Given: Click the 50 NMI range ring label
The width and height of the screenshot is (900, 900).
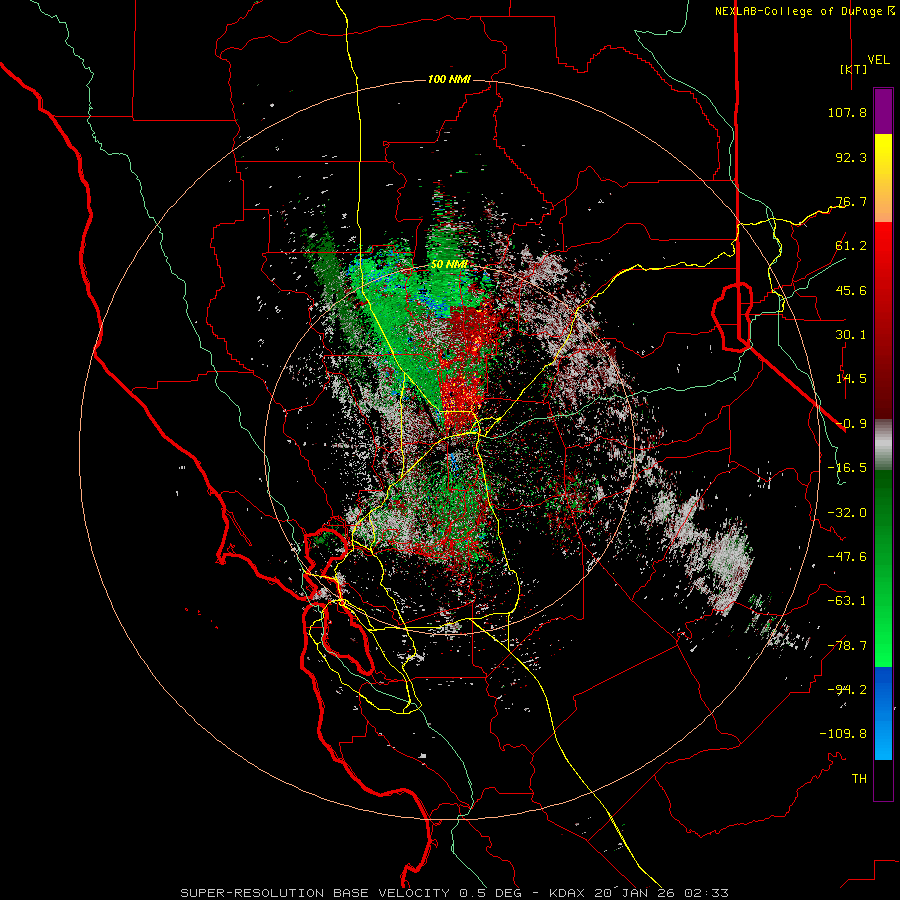Looking at the screenshot, I should pos(449,265).
